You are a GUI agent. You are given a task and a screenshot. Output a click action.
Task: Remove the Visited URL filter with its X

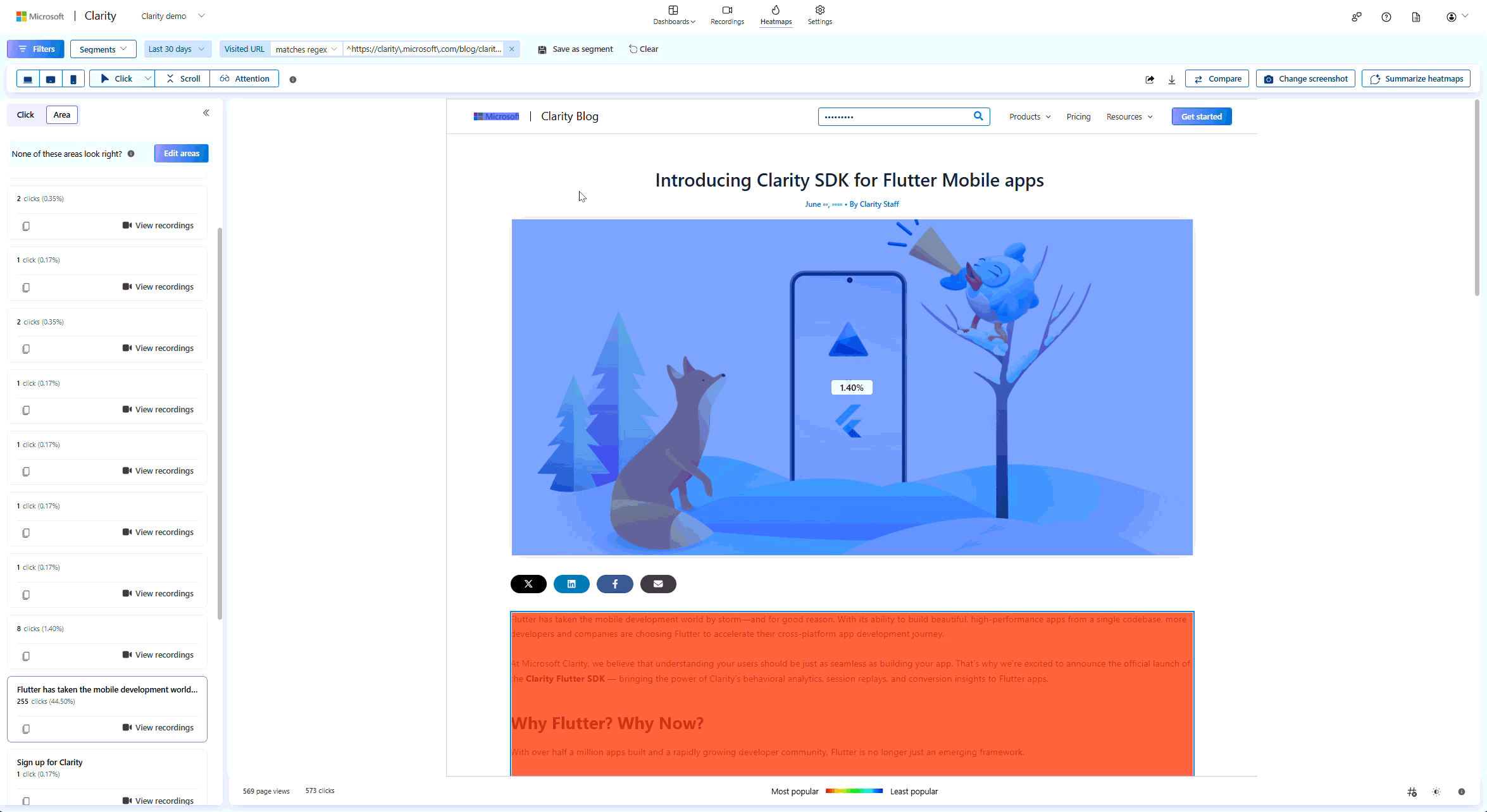pyautogui.click(x=512, y=49)
